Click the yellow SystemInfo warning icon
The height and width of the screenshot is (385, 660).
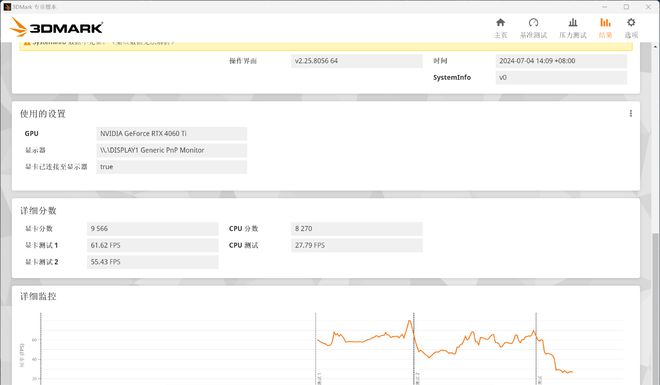(x=27, y=42)
